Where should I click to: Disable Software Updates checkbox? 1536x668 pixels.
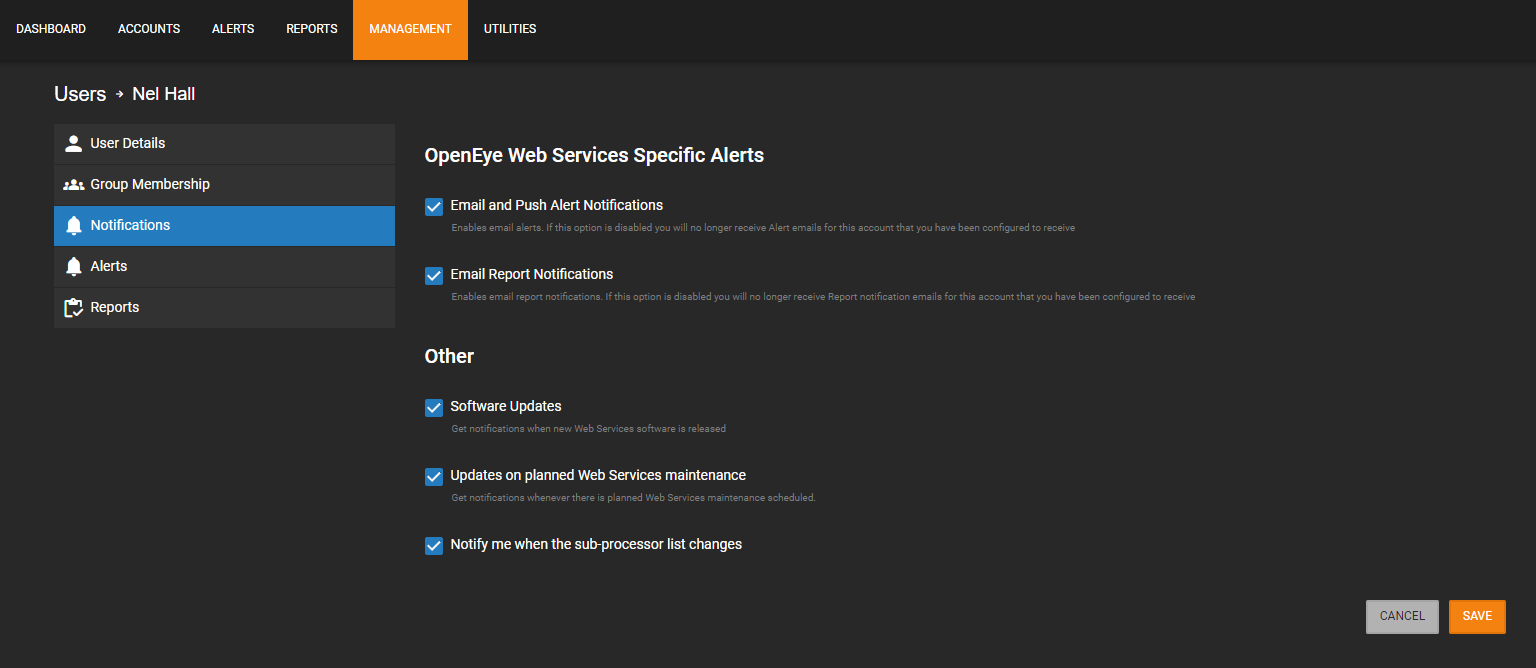pyautogui.click(x=434, y=408)
